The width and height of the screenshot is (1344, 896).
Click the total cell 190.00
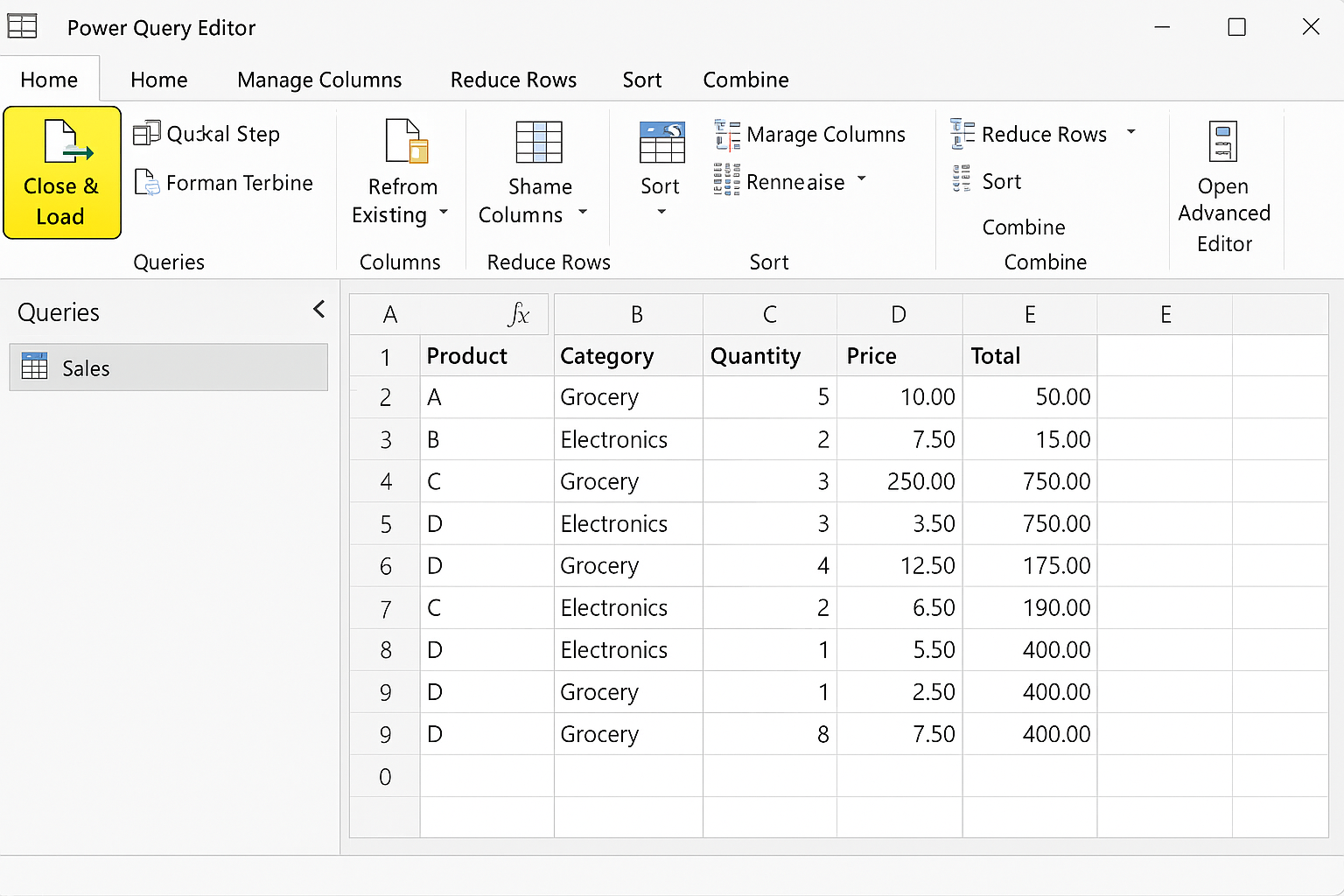1030,608
